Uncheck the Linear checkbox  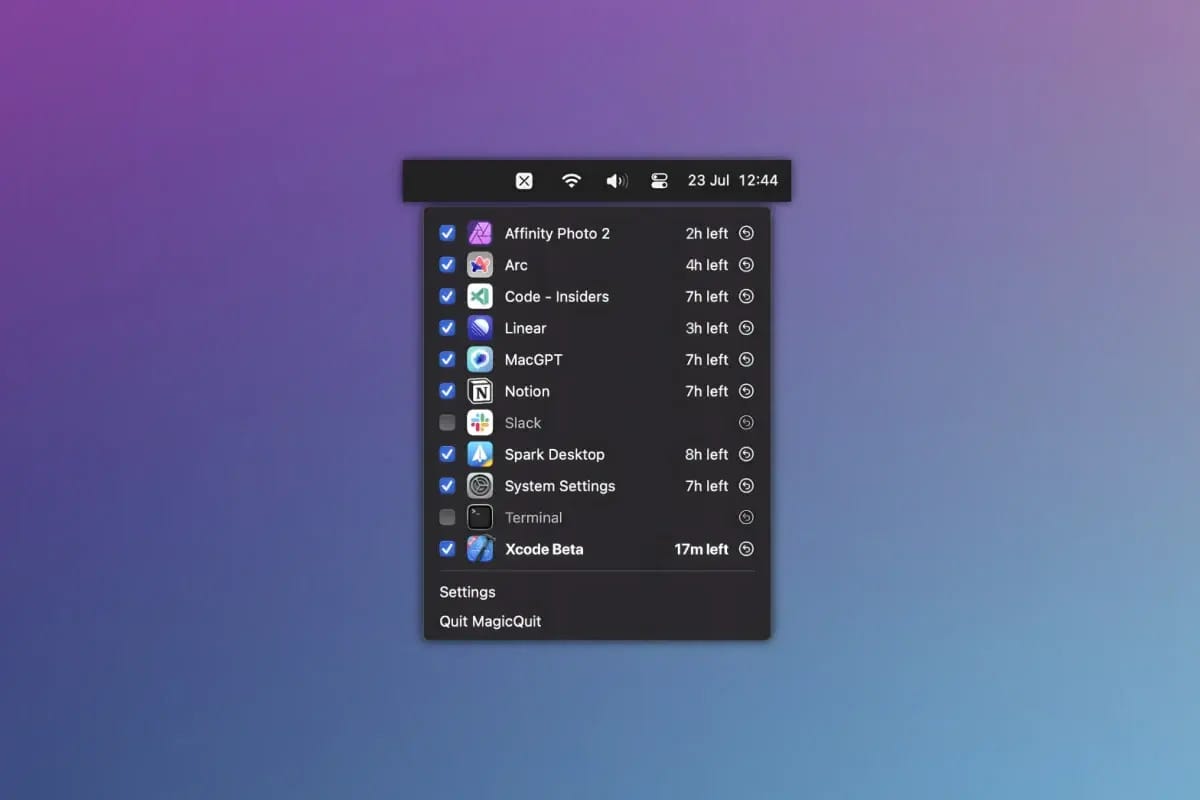coord(447,328)
